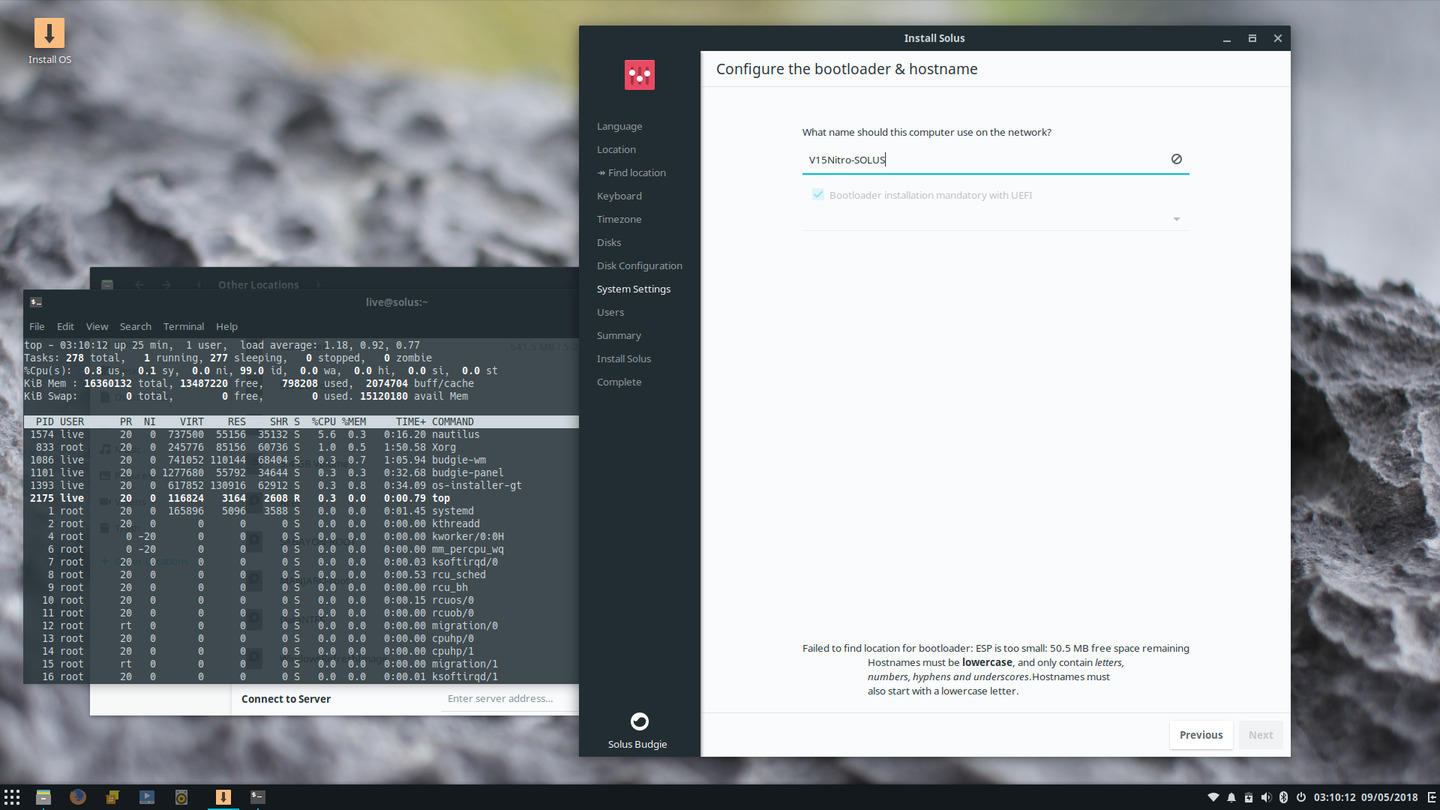Viewport: 1440px width, 810px height.
Task: Click the Next button in installer
Action: coord(1261,735)
